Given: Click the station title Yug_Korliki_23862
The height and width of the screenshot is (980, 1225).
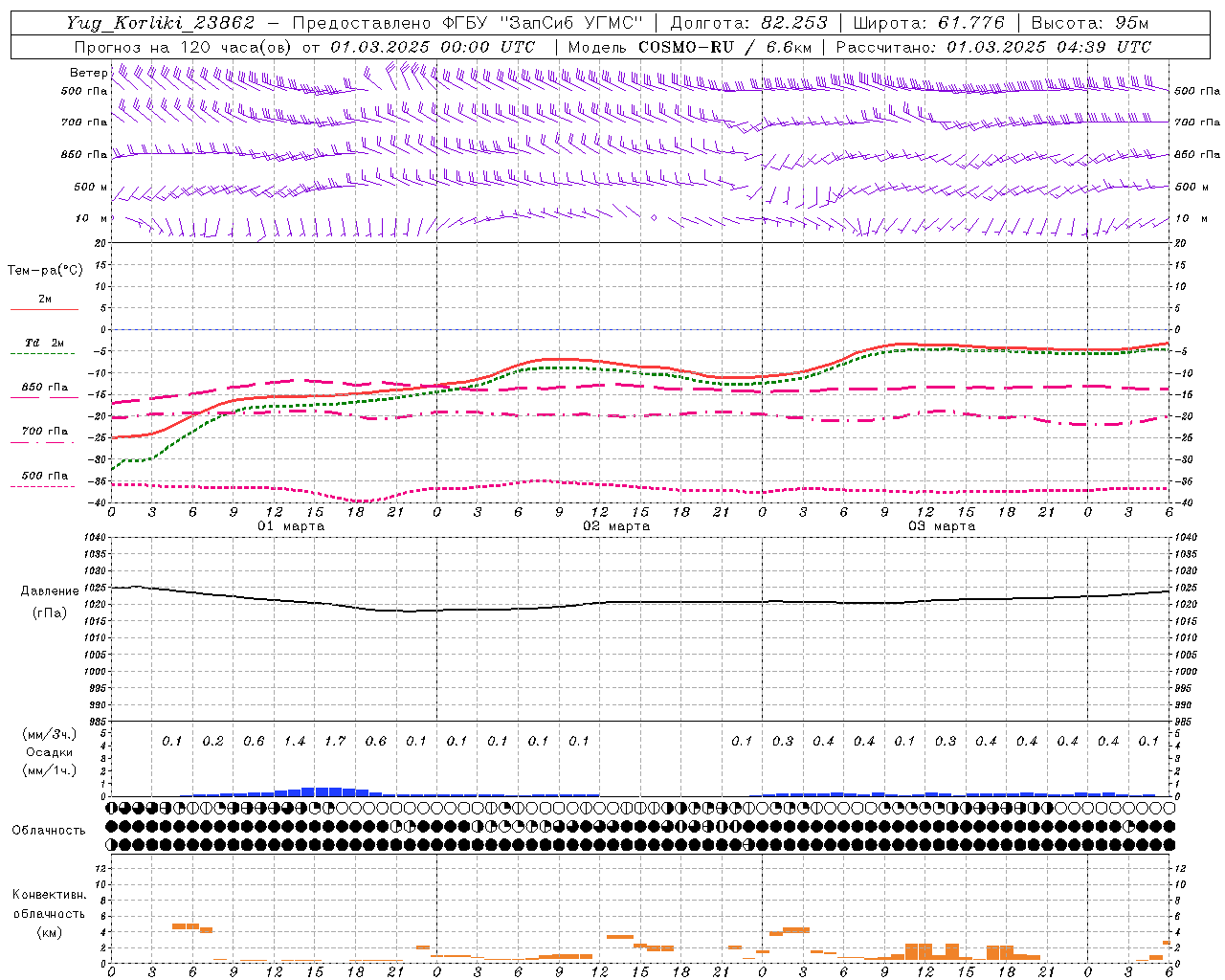Looking at the screenshot, I should pos(161,23).
